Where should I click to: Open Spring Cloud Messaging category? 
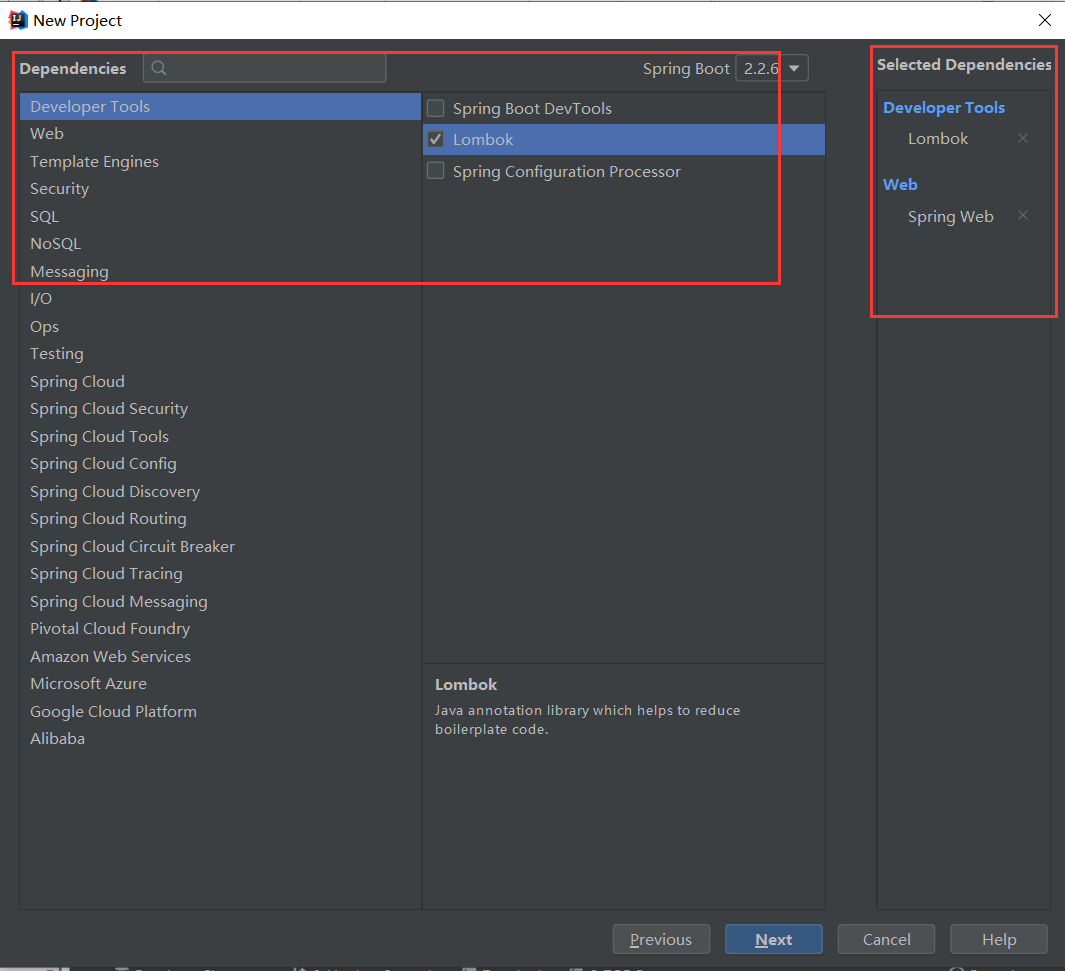click(x=220, y=602)
